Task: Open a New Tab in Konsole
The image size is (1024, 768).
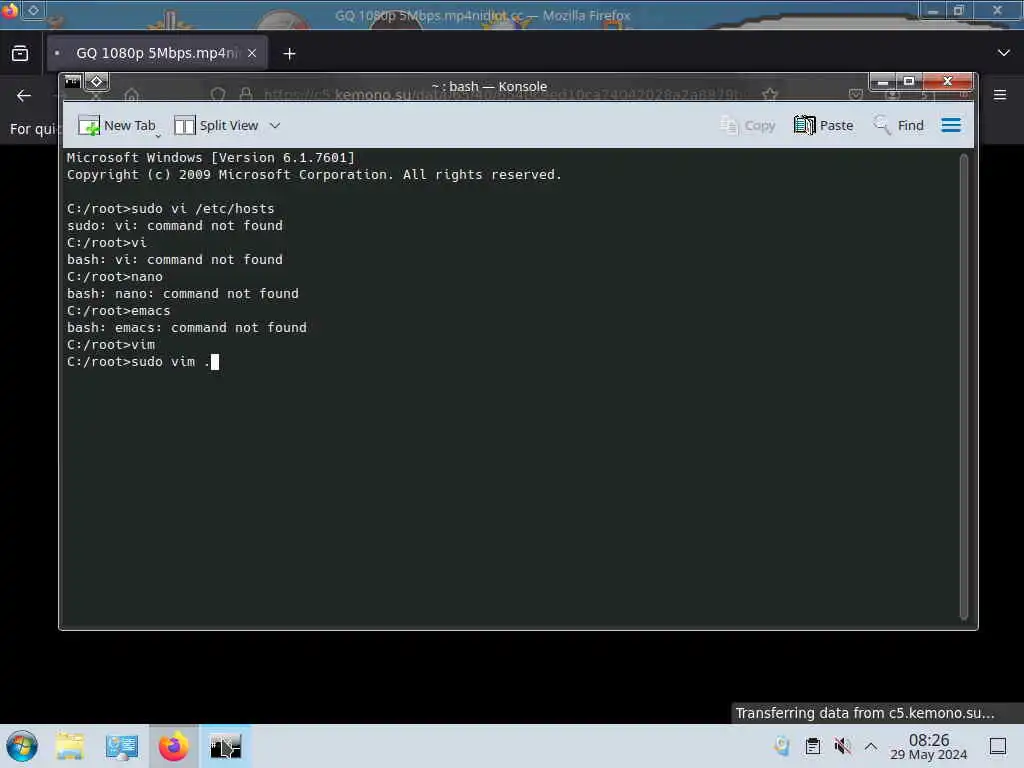Action: (118, 125)
